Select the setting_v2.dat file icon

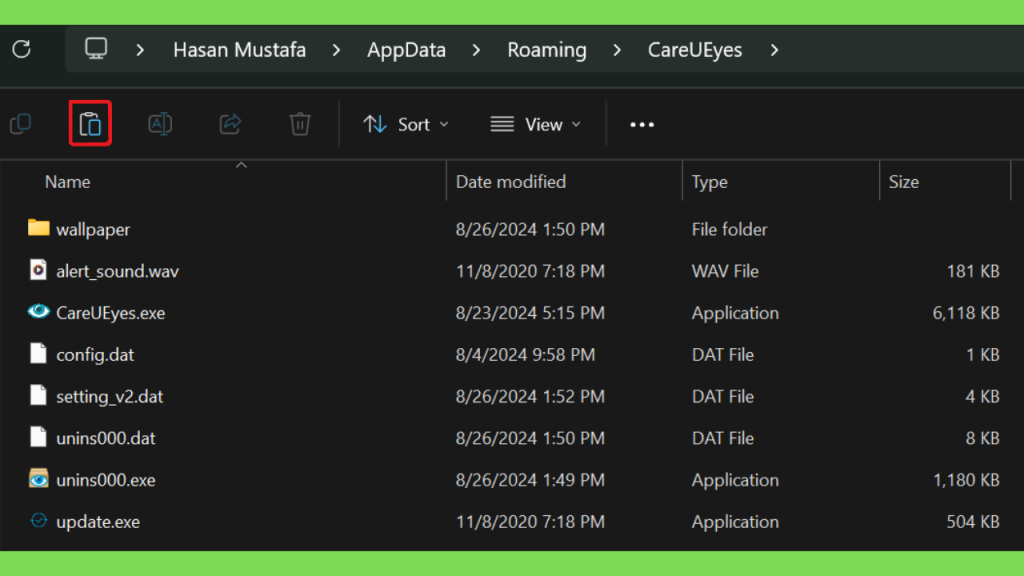39,395
